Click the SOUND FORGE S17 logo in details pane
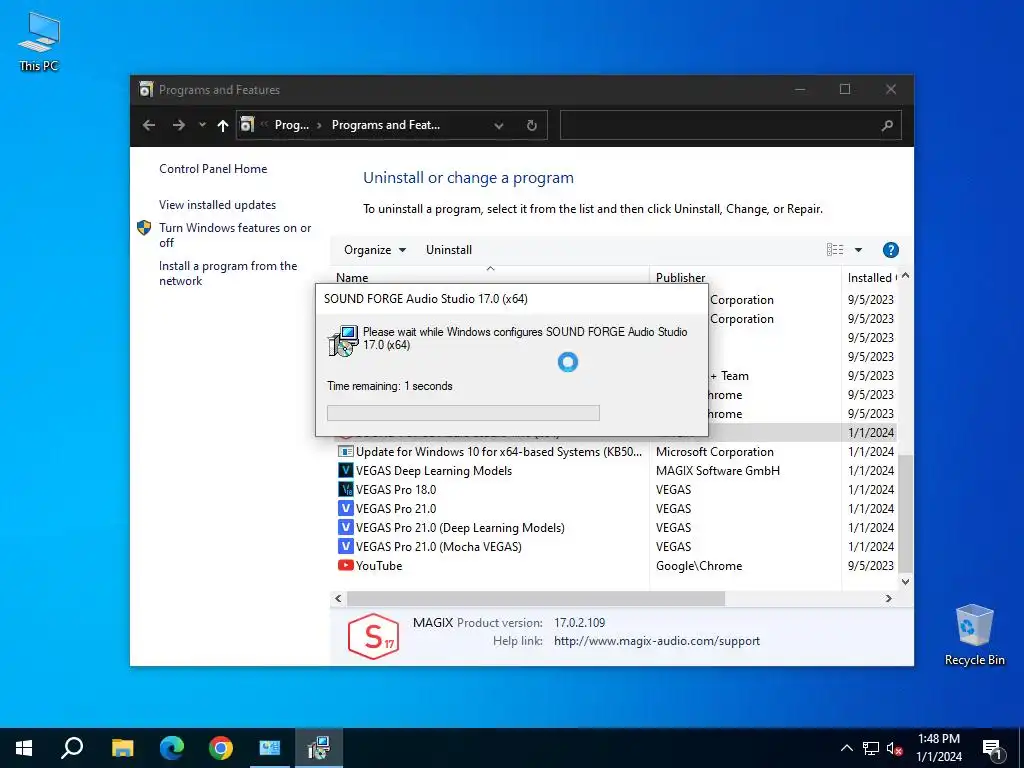 point(373,635)
